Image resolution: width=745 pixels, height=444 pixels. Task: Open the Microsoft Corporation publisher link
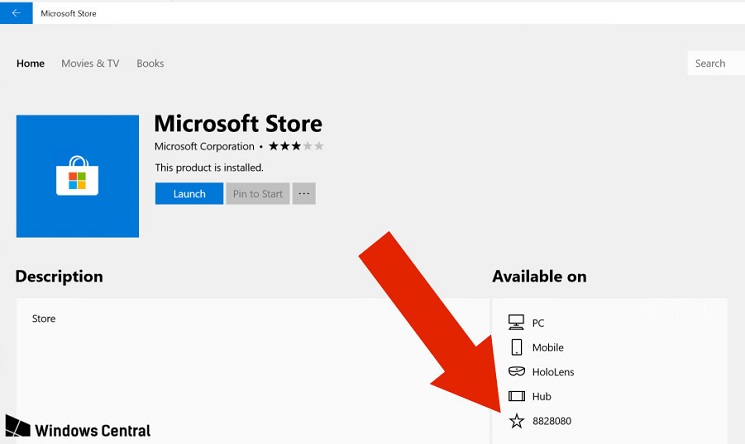click(204, 147)
